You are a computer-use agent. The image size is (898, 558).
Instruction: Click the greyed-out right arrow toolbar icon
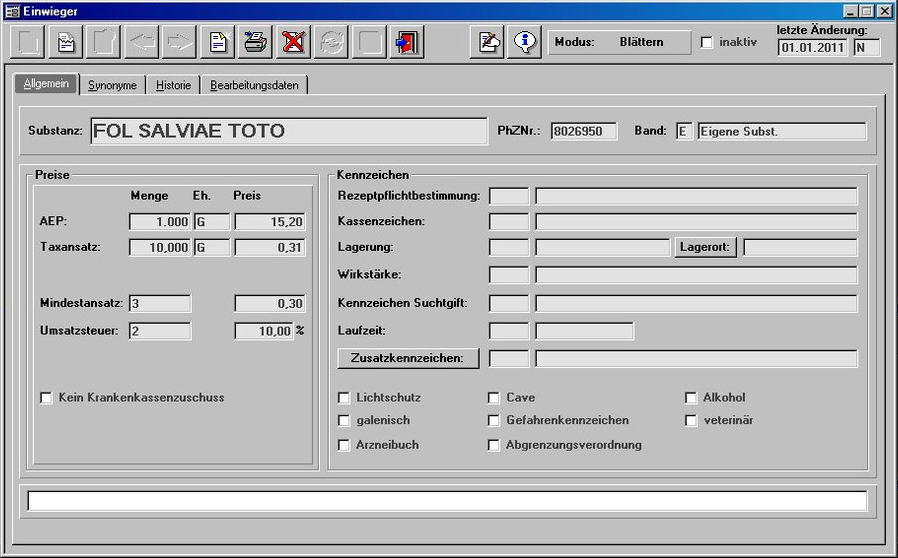[179, 42]
